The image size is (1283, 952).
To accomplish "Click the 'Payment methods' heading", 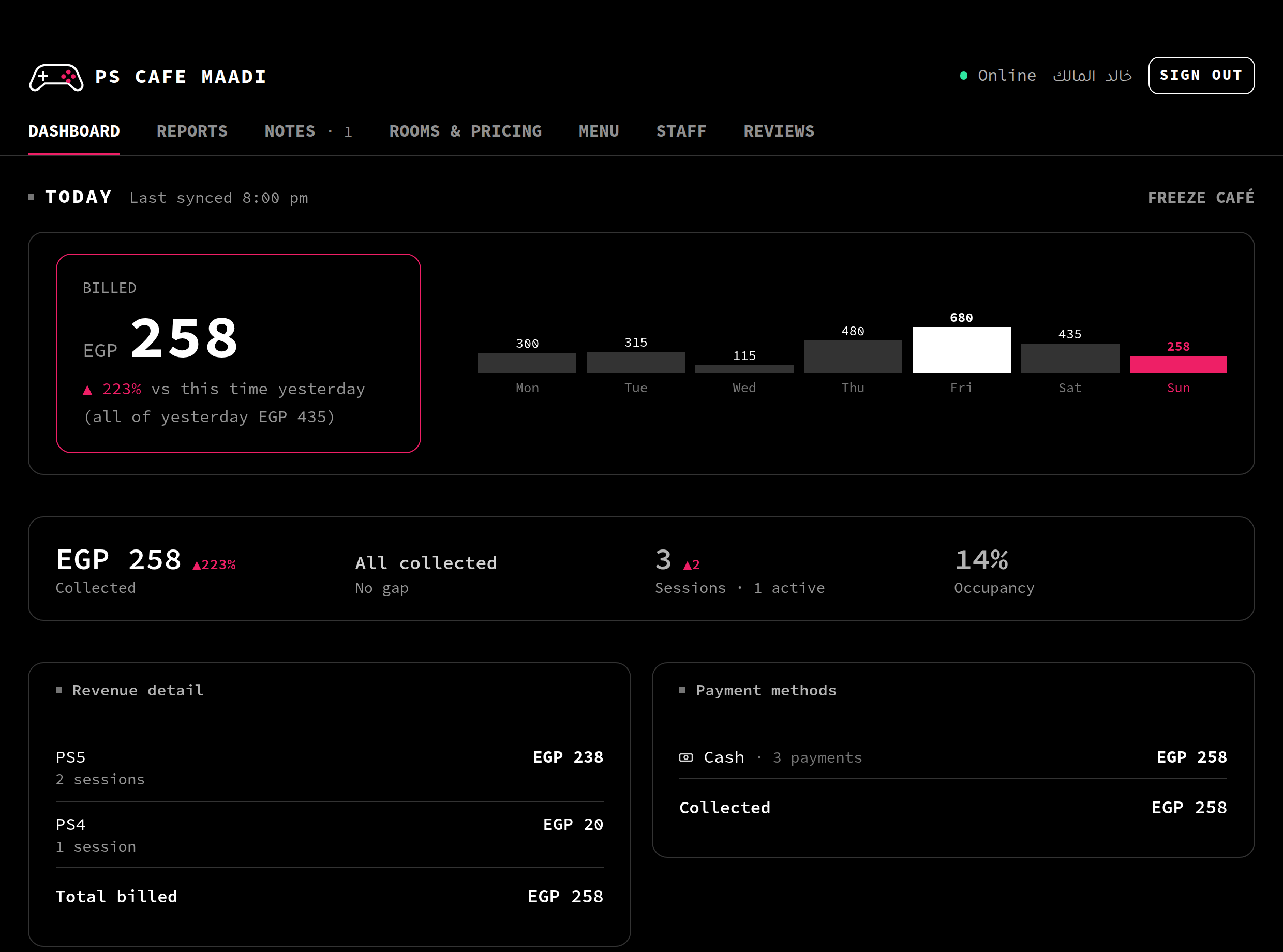I will click(x=766, y=690).
